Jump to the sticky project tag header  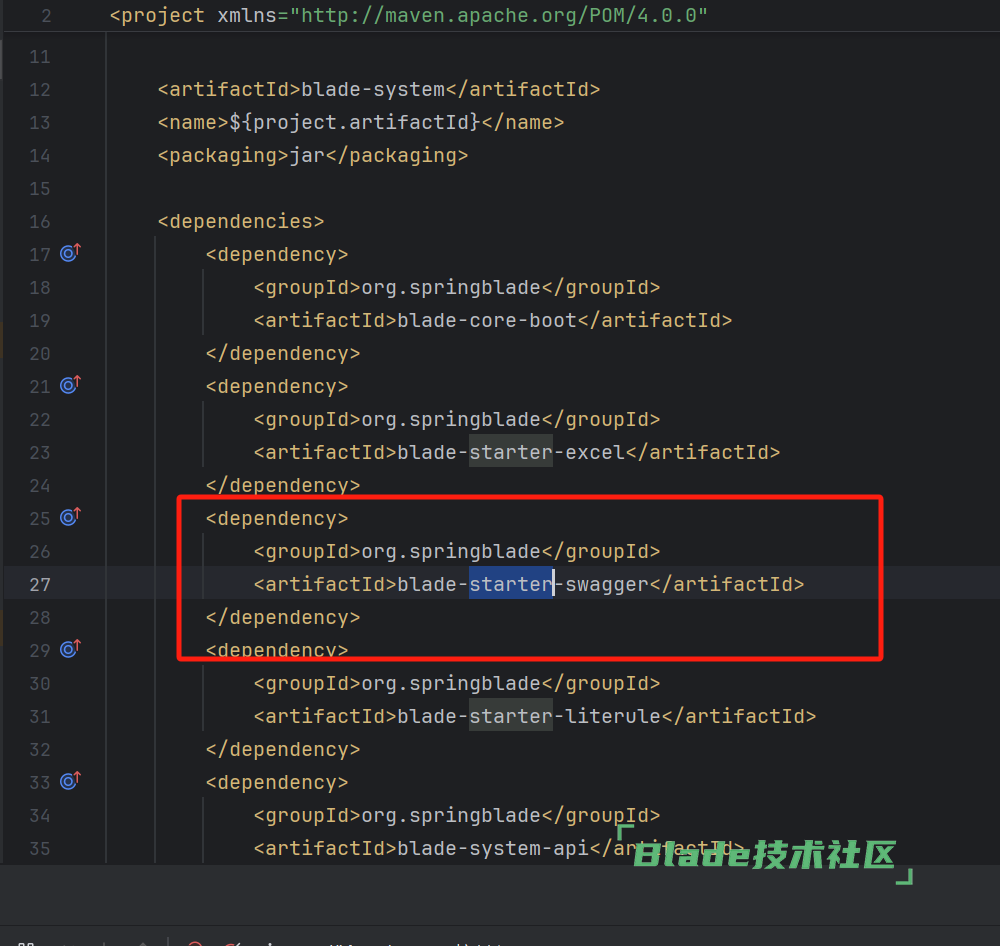pyautogui.click(x=164, y=16)
